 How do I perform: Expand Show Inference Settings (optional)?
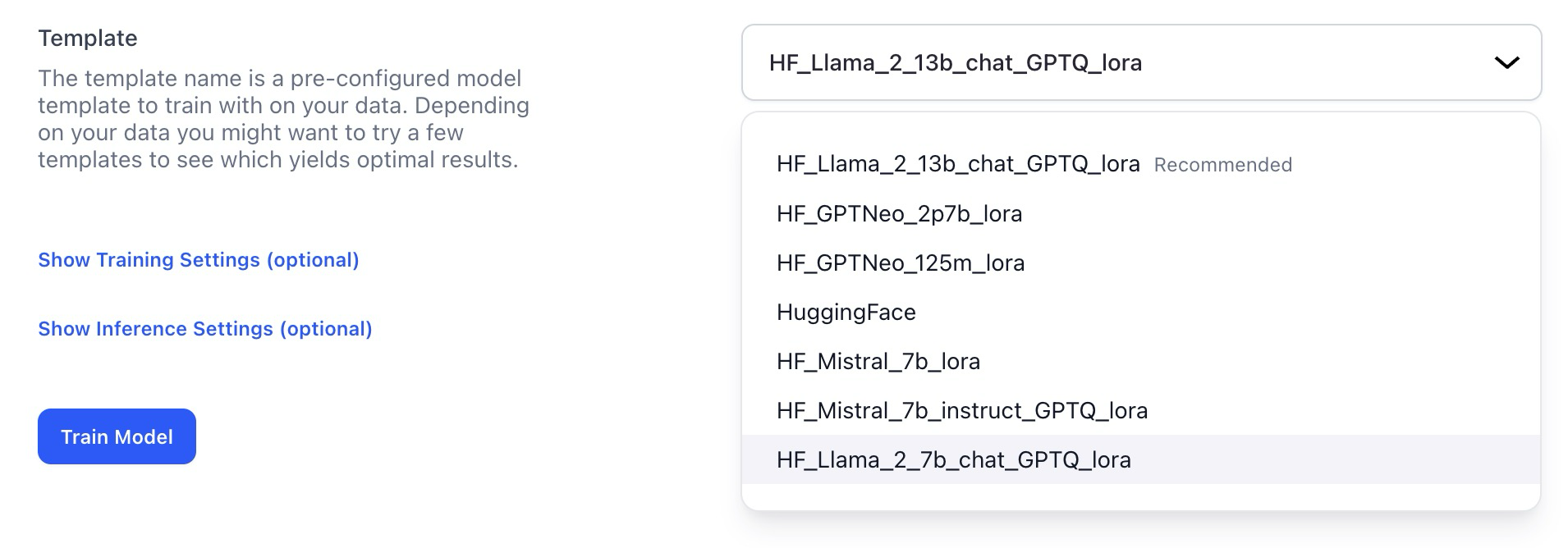[204, 329]
